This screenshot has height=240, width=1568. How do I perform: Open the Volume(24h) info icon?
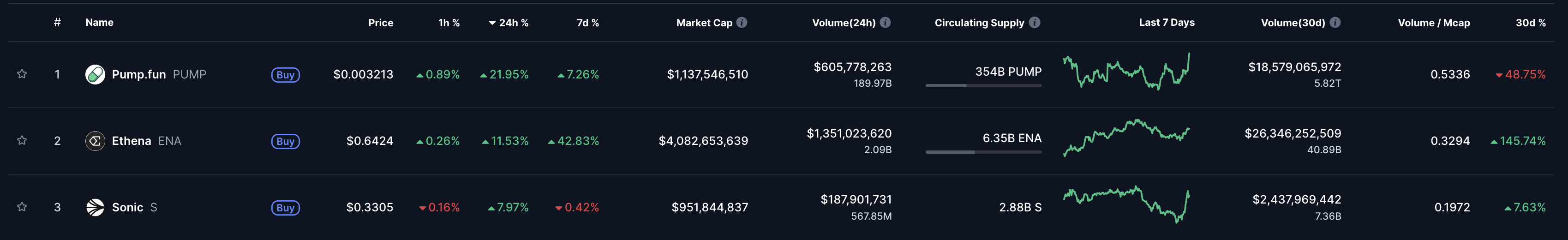(885, 23)
